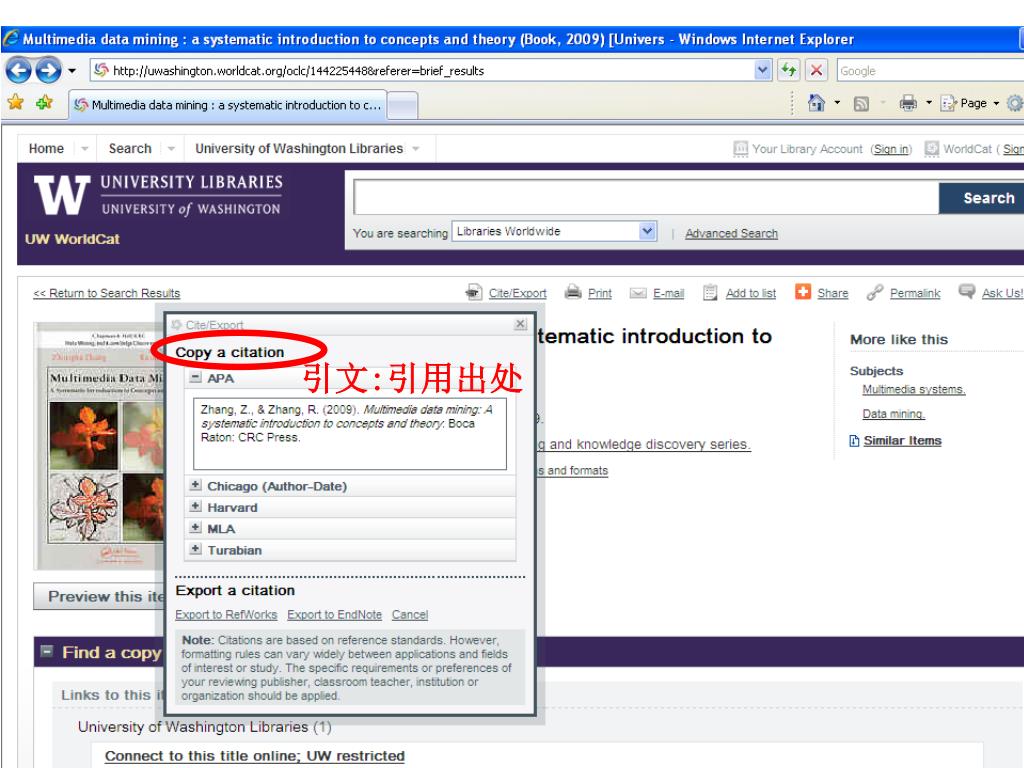The height and width of the screenshot is (768, 1024).
Task: Click the University Libraries W logo
Action: click(62, 195)
